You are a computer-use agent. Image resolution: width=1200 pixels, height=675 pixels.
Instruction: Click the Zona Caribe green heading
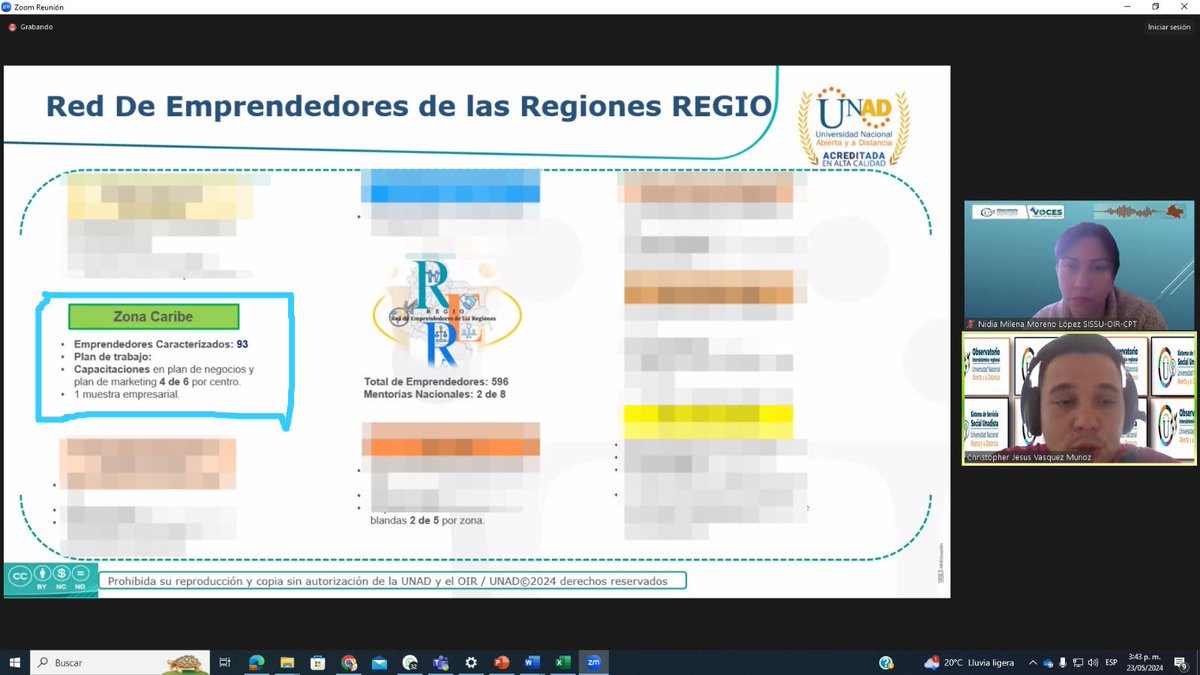(x=153, y=316)
